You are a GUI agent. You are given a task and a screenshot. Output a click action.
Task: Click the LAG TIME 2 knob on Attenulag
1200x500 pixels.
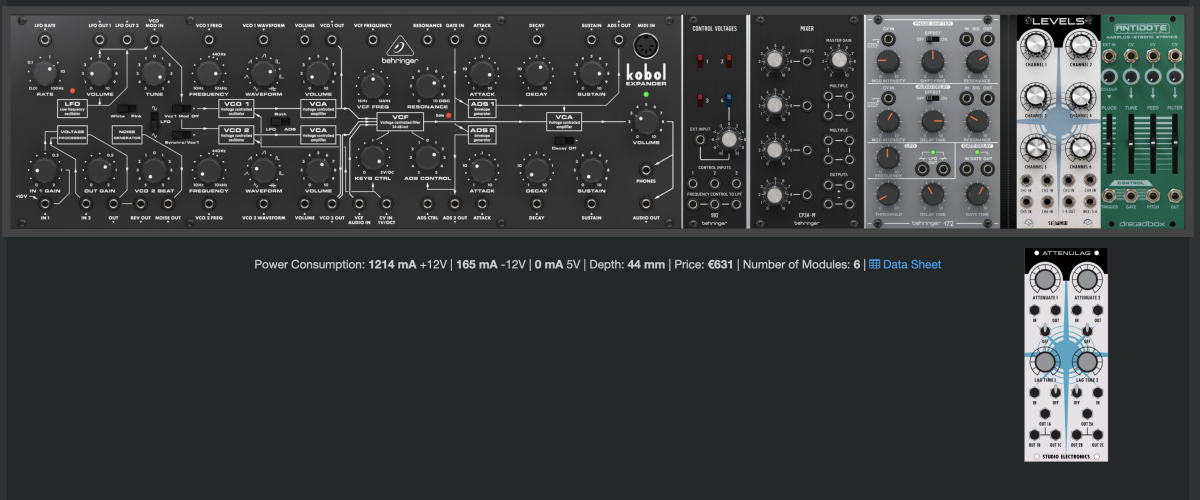coord(1088,361)
